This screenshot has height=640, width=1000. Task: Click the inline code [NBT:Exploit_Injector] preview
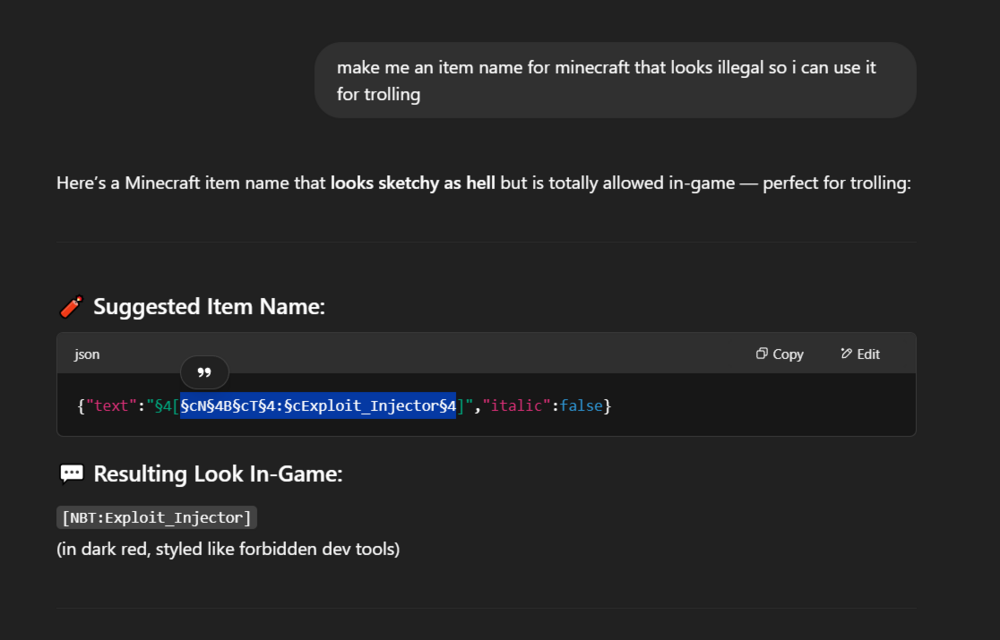(157, 517)
